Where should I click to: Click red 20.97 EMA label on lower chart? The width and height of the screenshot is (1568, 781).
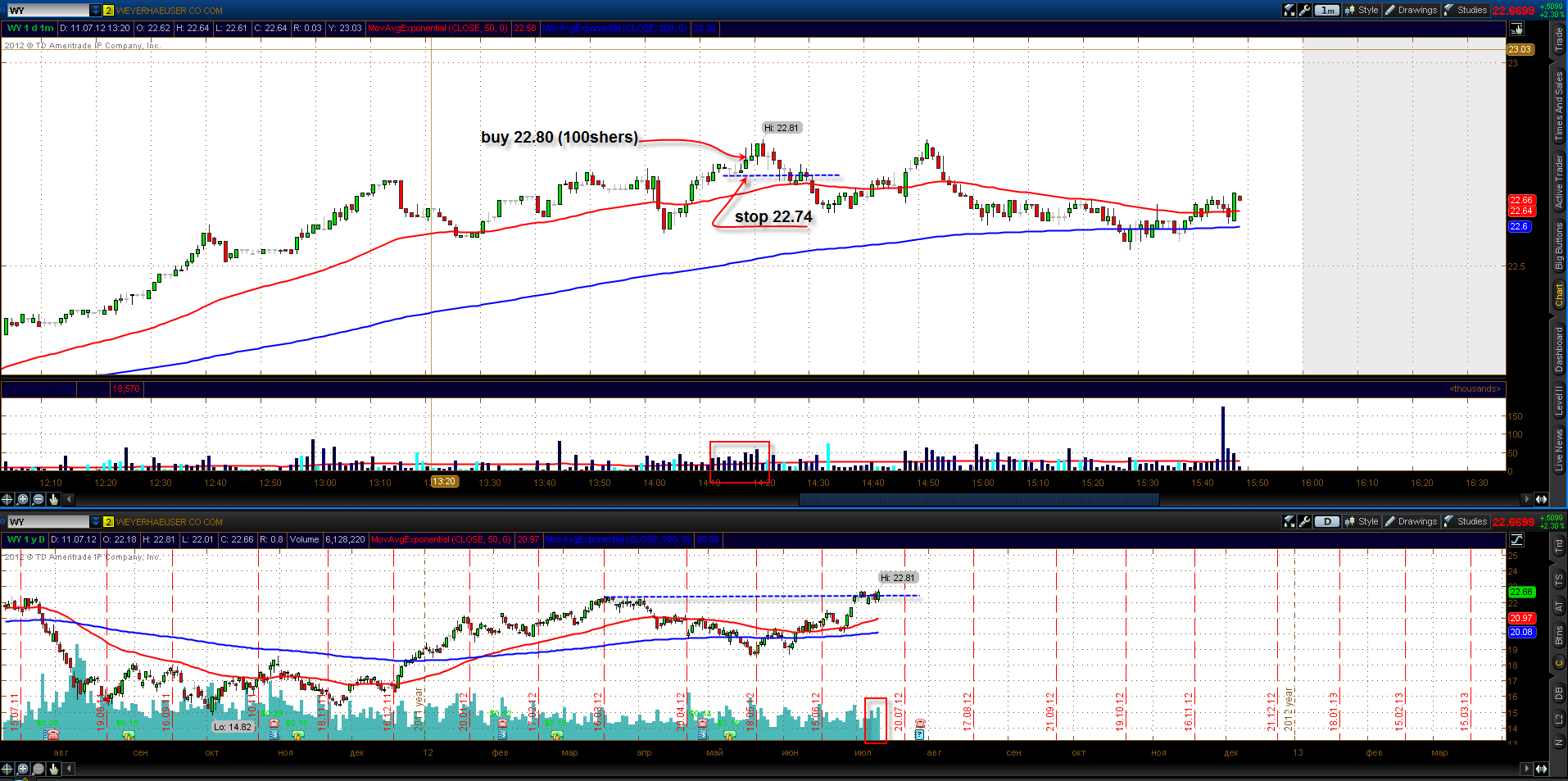click(1521, 619)
